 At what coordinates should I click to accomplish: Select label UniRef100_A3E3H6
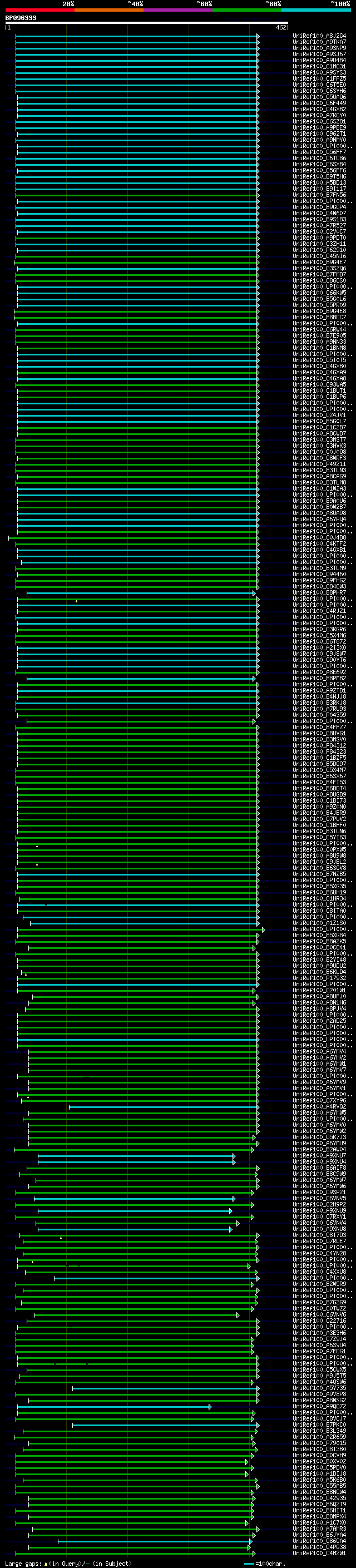tap(319, 1332)
